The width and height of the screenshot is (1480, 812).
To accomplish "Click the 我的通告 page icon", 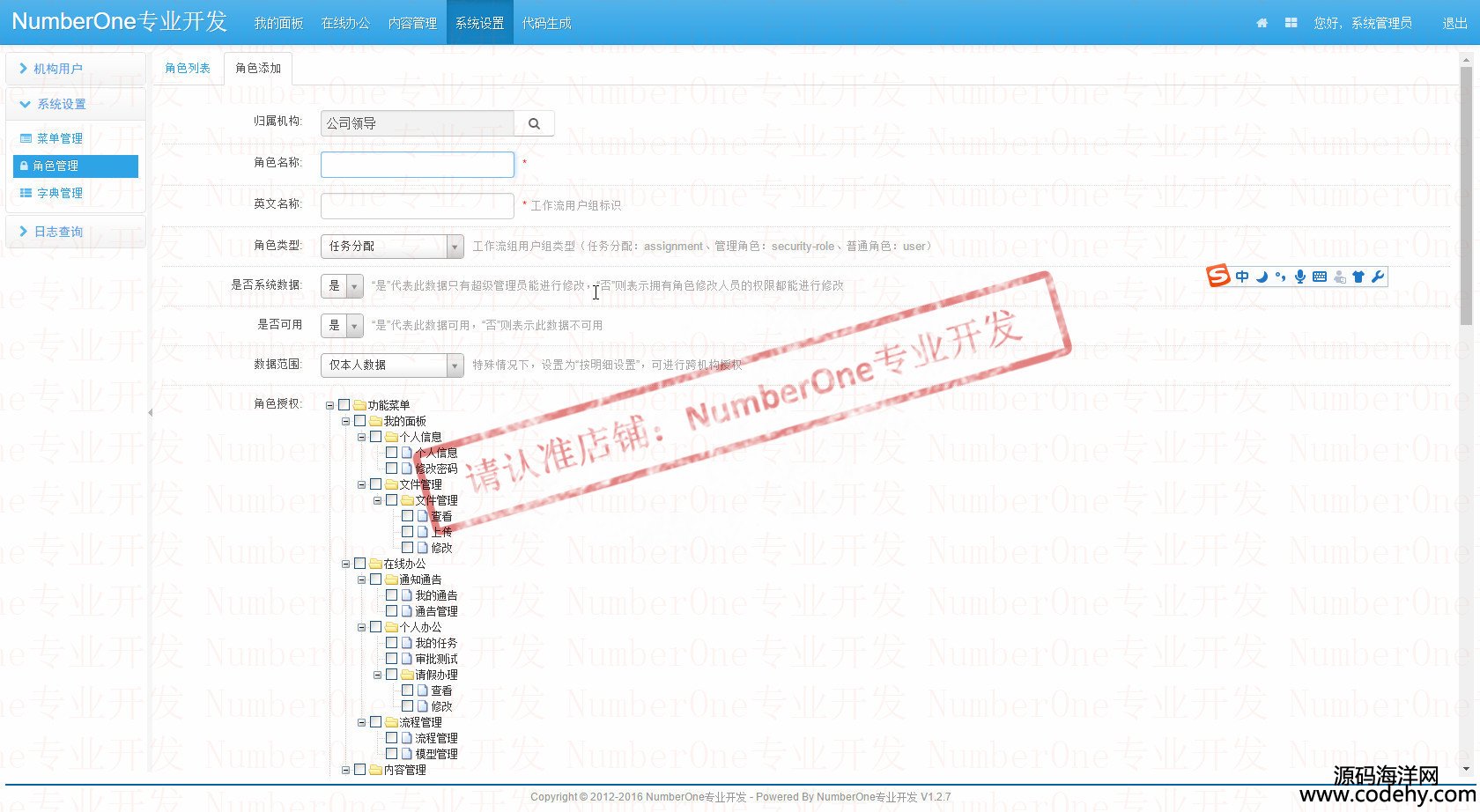I will click(x=406, y=595).
